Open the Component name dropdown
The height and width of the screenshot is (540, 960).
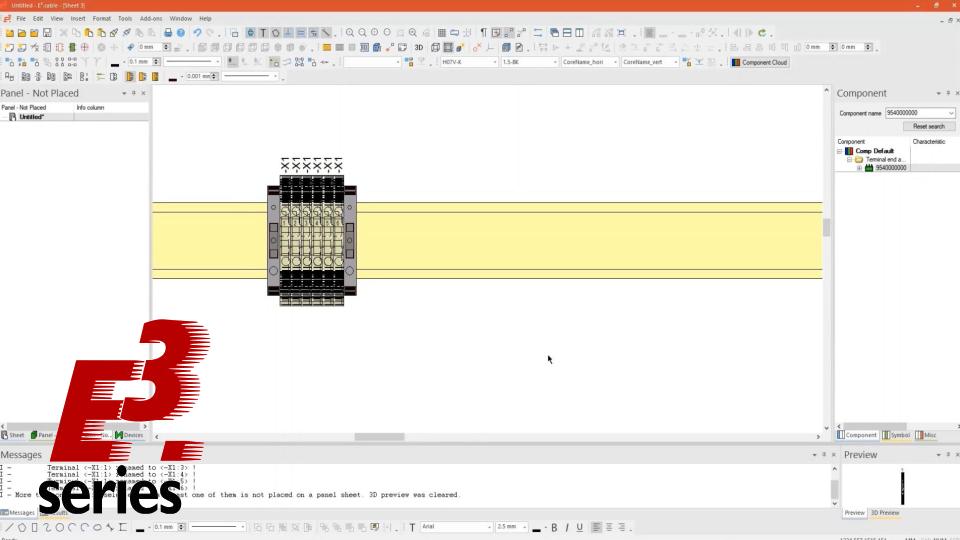(951, 113)
